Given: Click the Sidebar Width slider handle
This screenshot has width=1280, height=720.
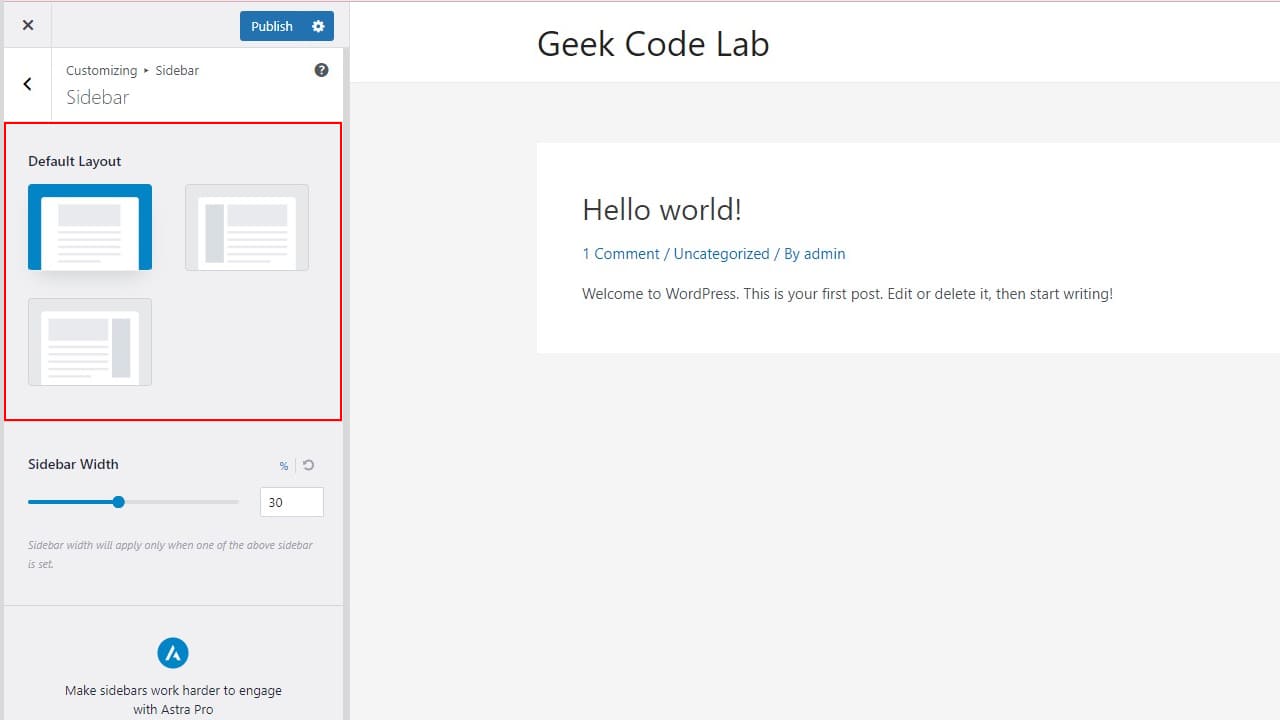Looking at the screenshot, I should (x=118, y=502).
